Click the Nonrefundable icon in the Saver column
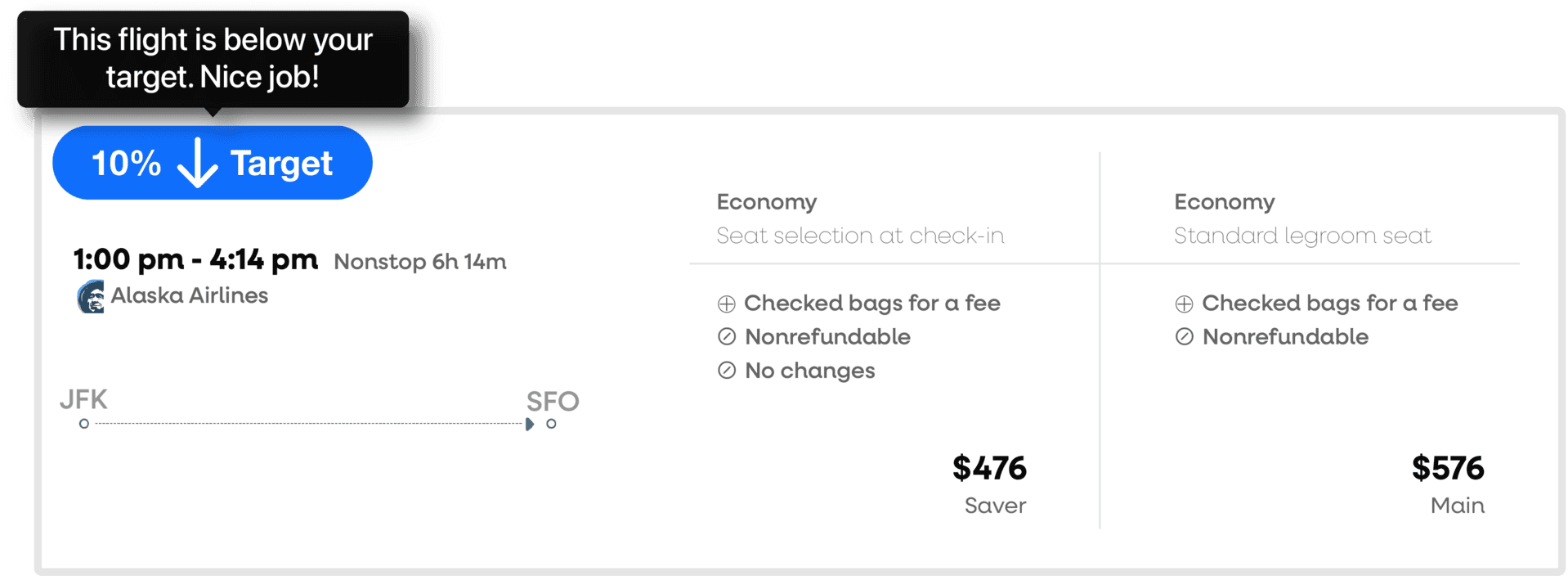 coord(726,337)
